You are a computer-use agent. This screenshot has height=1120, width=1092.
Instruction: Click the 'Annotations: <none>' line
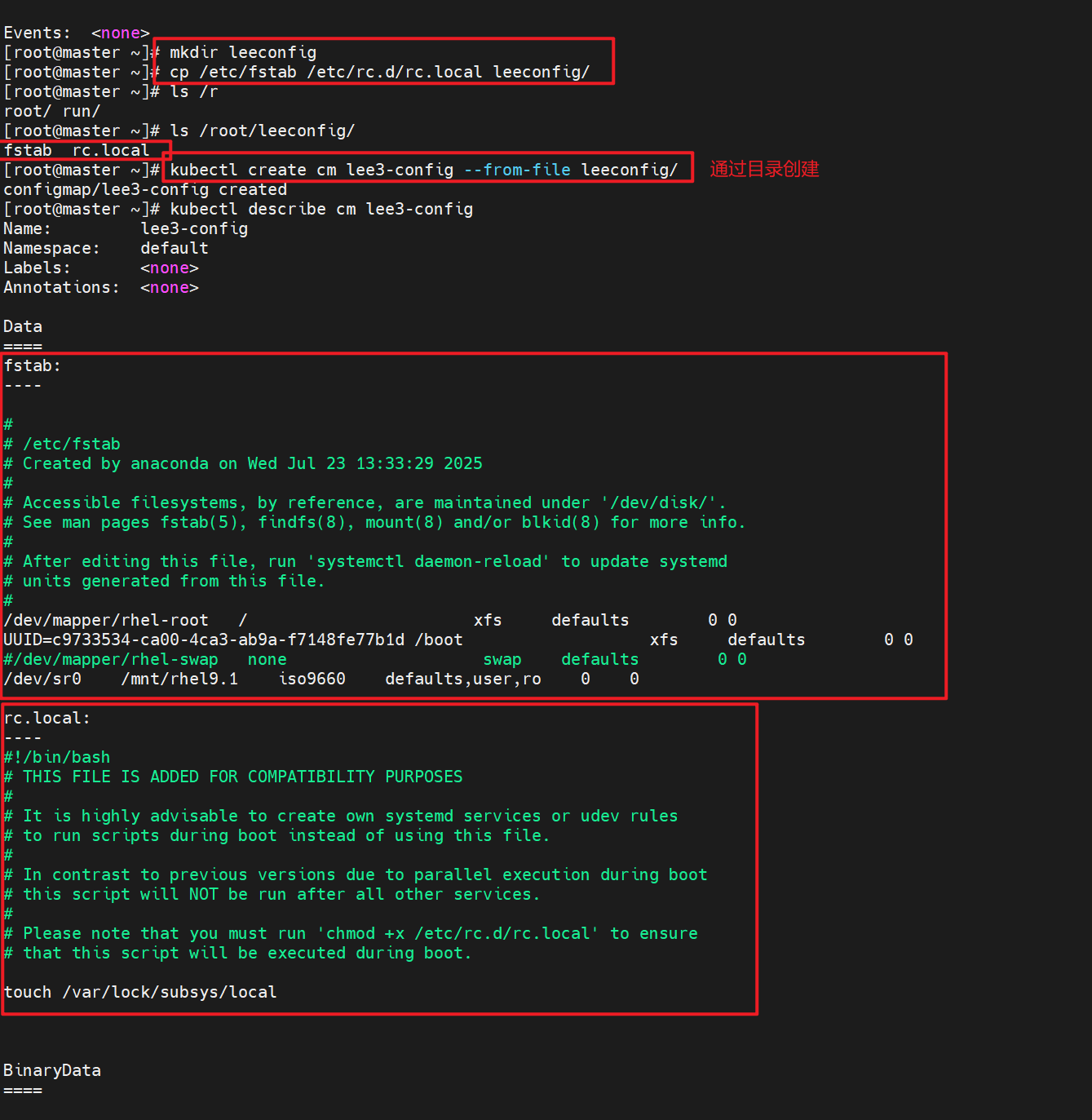tap(101, 287)
